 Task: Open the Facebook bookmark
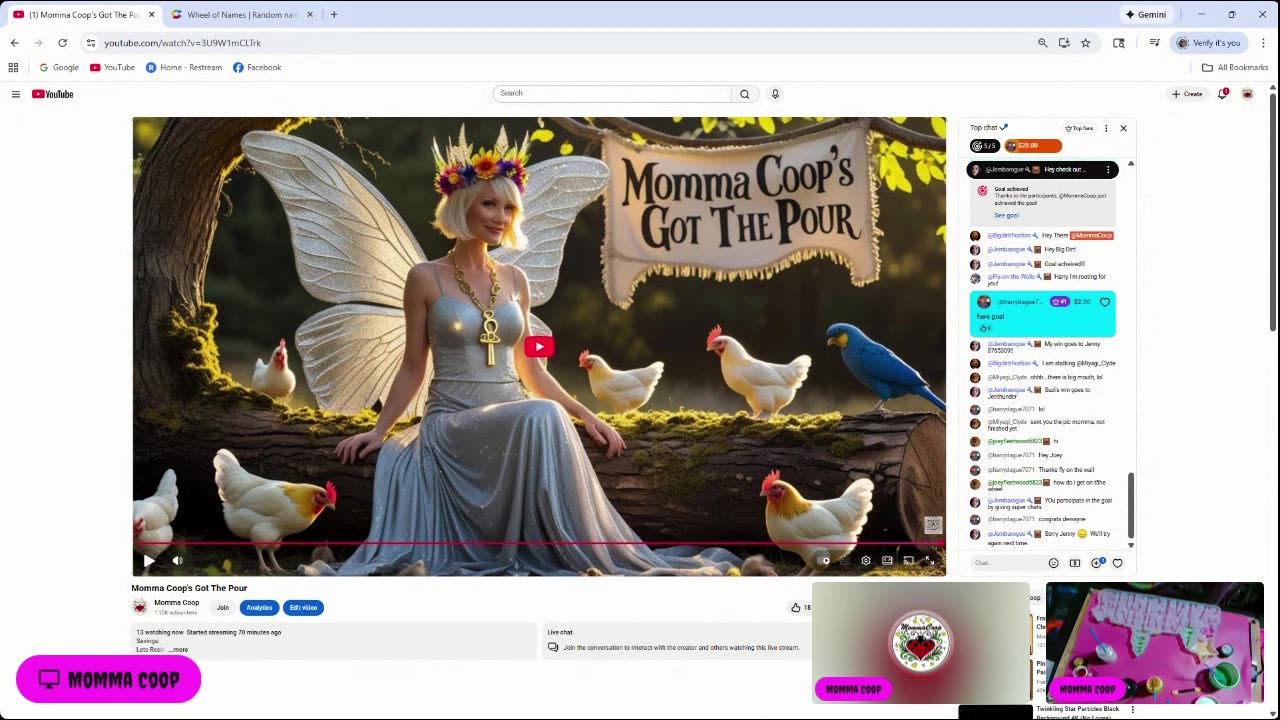click(x=257, y=68)
